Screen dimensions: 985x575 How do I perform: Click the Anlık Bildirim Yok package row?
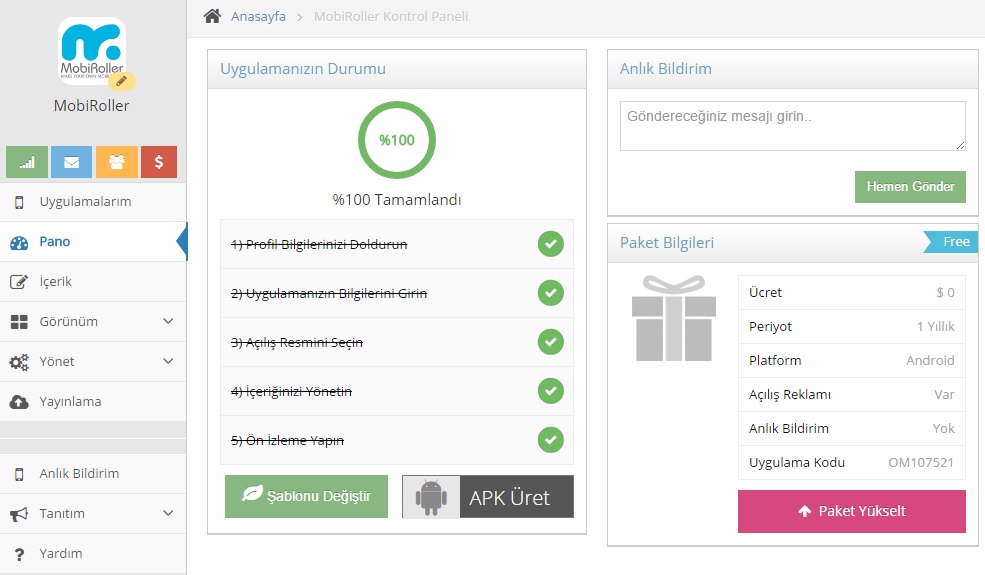click(852, 429)
